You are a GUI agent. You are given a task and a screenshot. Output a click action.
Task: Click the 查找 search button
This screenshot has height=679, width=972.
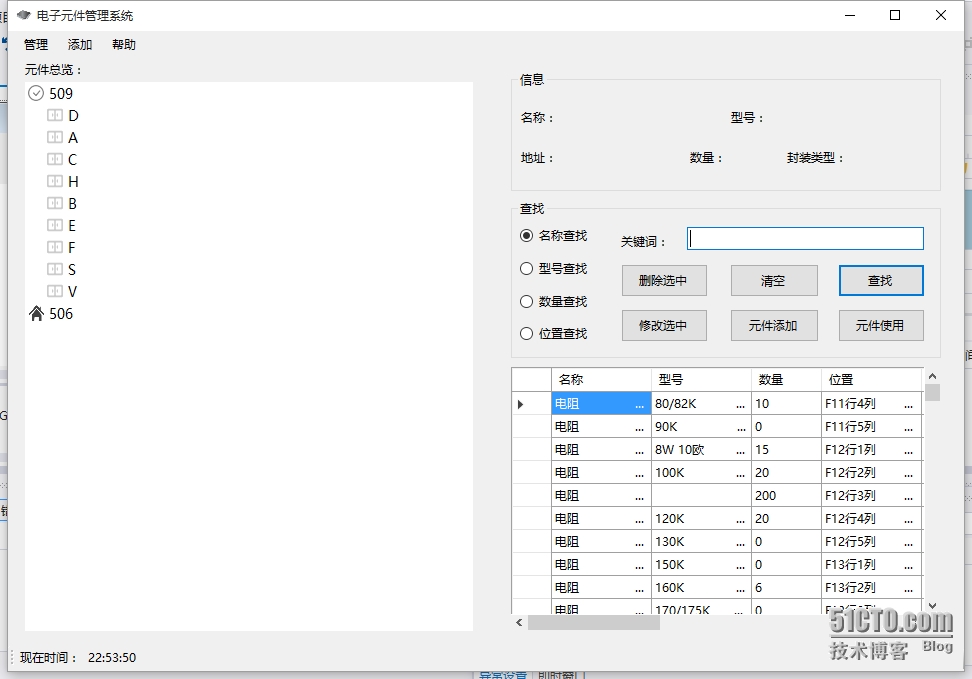(x=881, y=281)
